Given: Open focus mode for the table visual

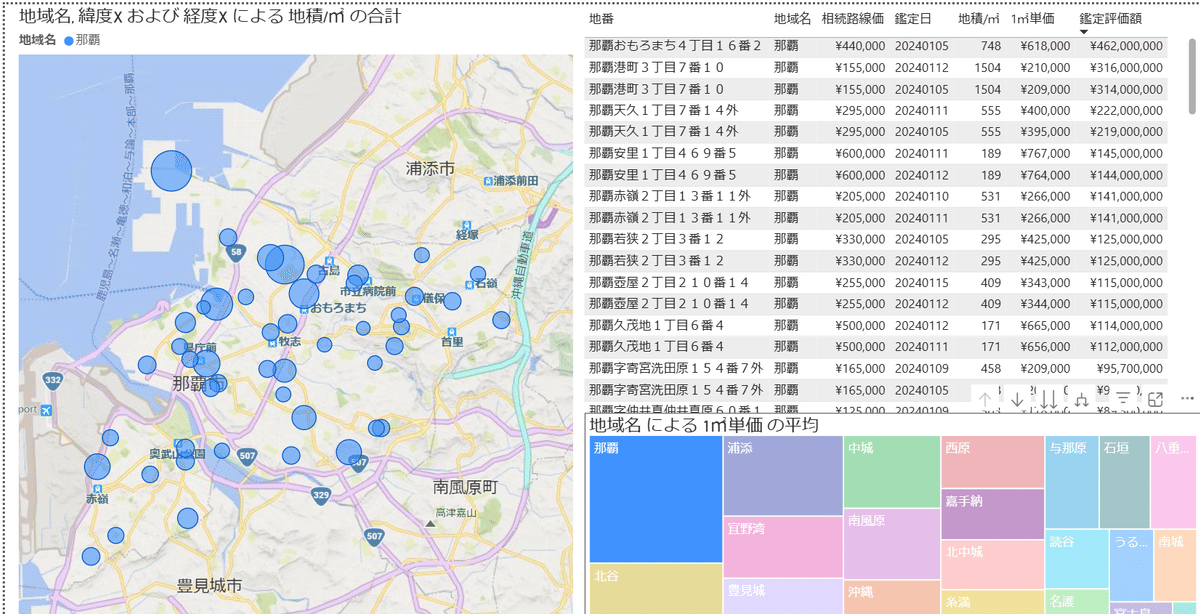Looking at the screenshot, I should (x=1155, y=399).
